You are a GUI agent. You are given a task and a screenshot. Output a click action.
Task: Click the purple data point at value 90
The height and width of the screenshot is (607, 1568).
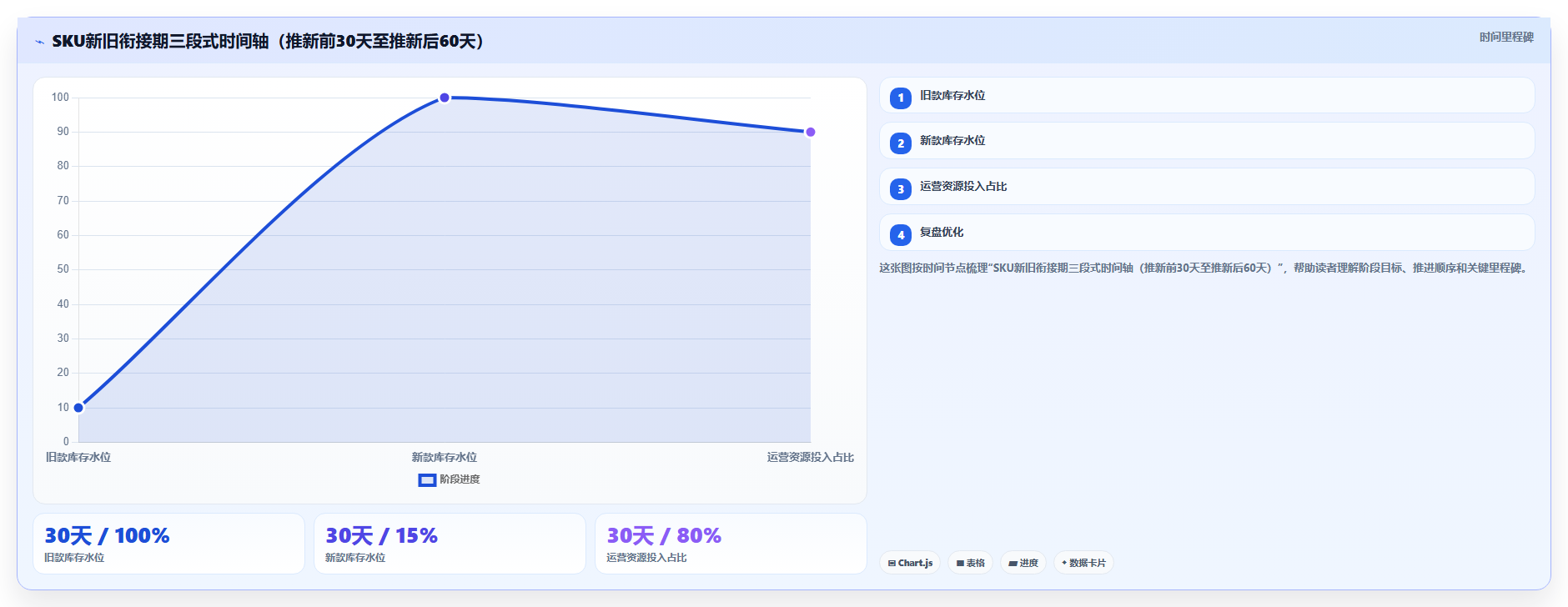(810, 132)
